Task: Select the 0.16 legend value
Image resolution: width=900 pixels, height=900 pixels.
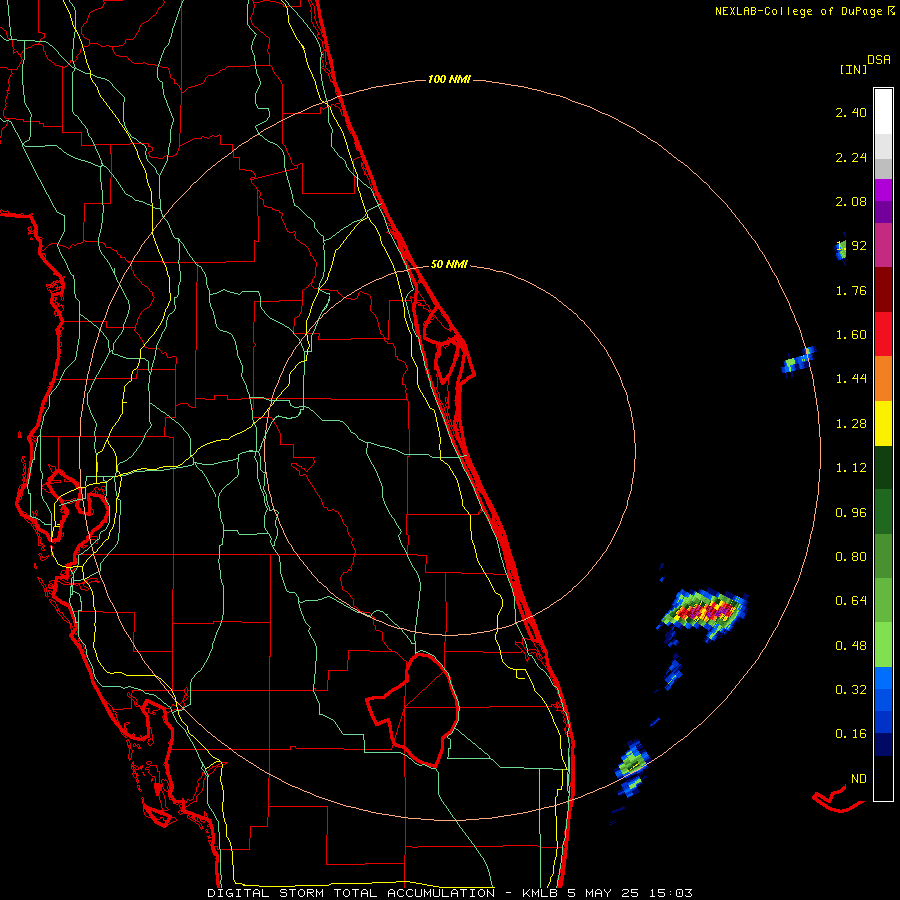Action: (851, 734)
